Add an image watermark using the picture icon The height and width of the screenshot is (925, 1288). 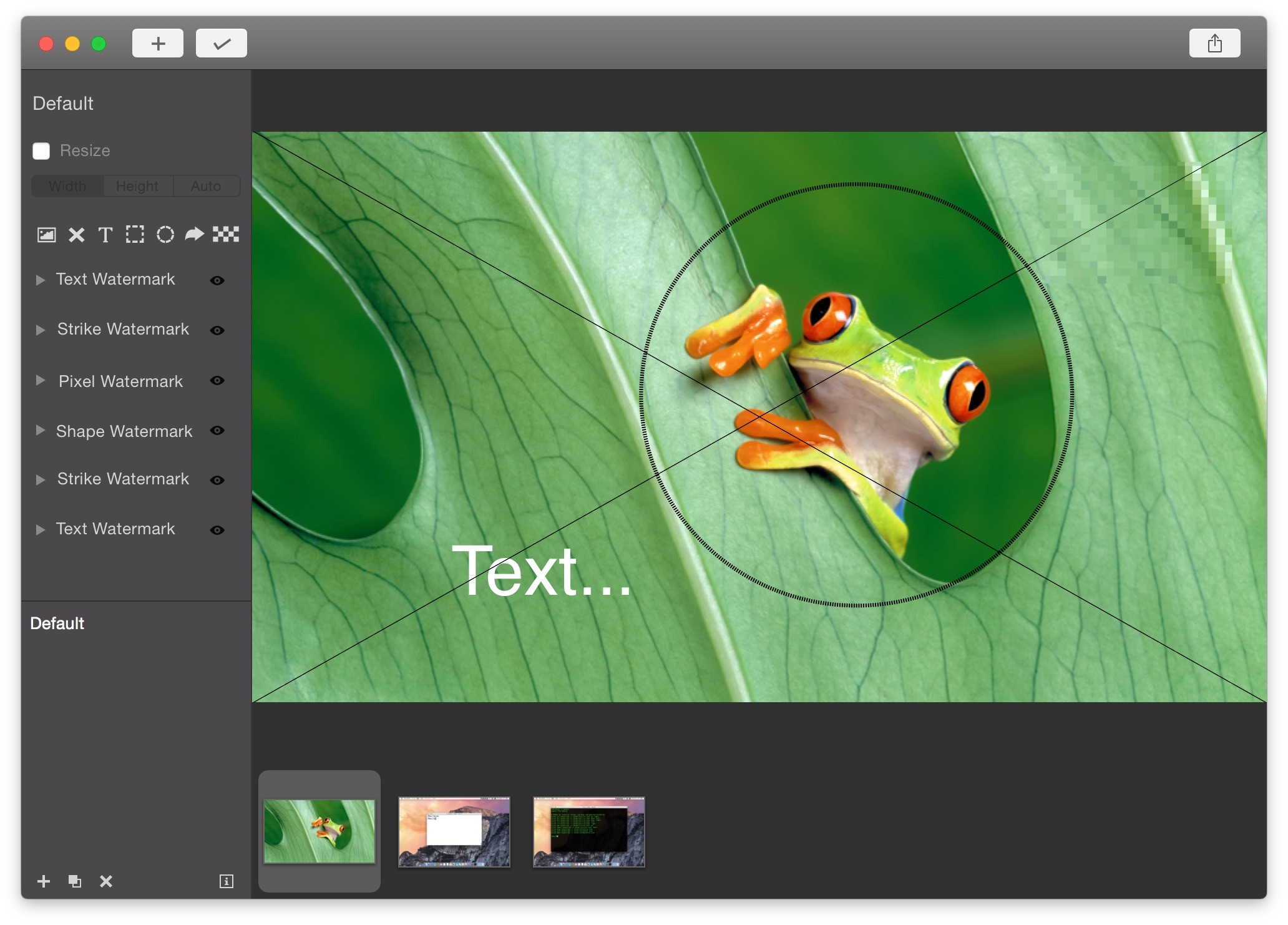47,235
